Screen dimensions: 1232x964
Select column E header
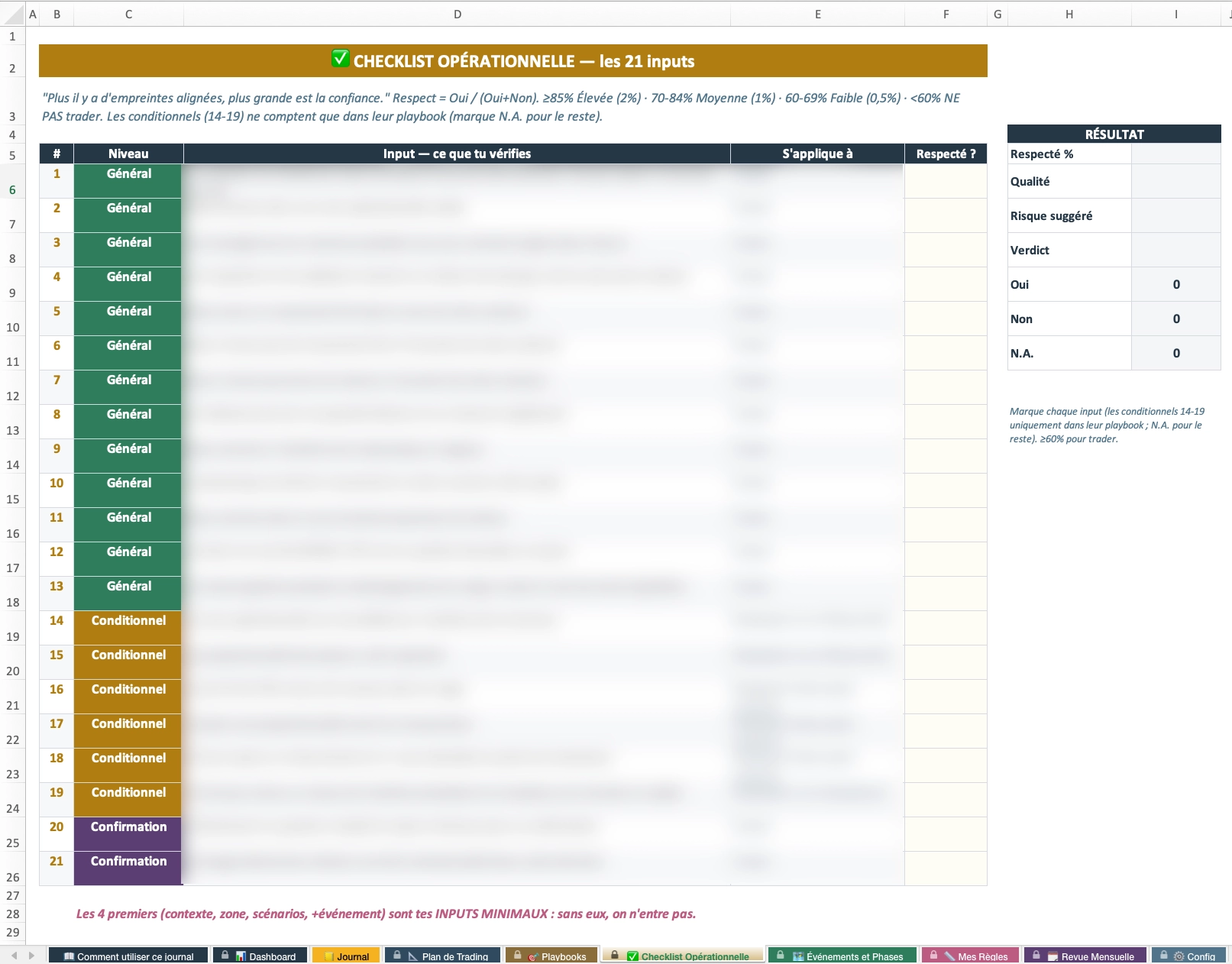tap(817, 14)
